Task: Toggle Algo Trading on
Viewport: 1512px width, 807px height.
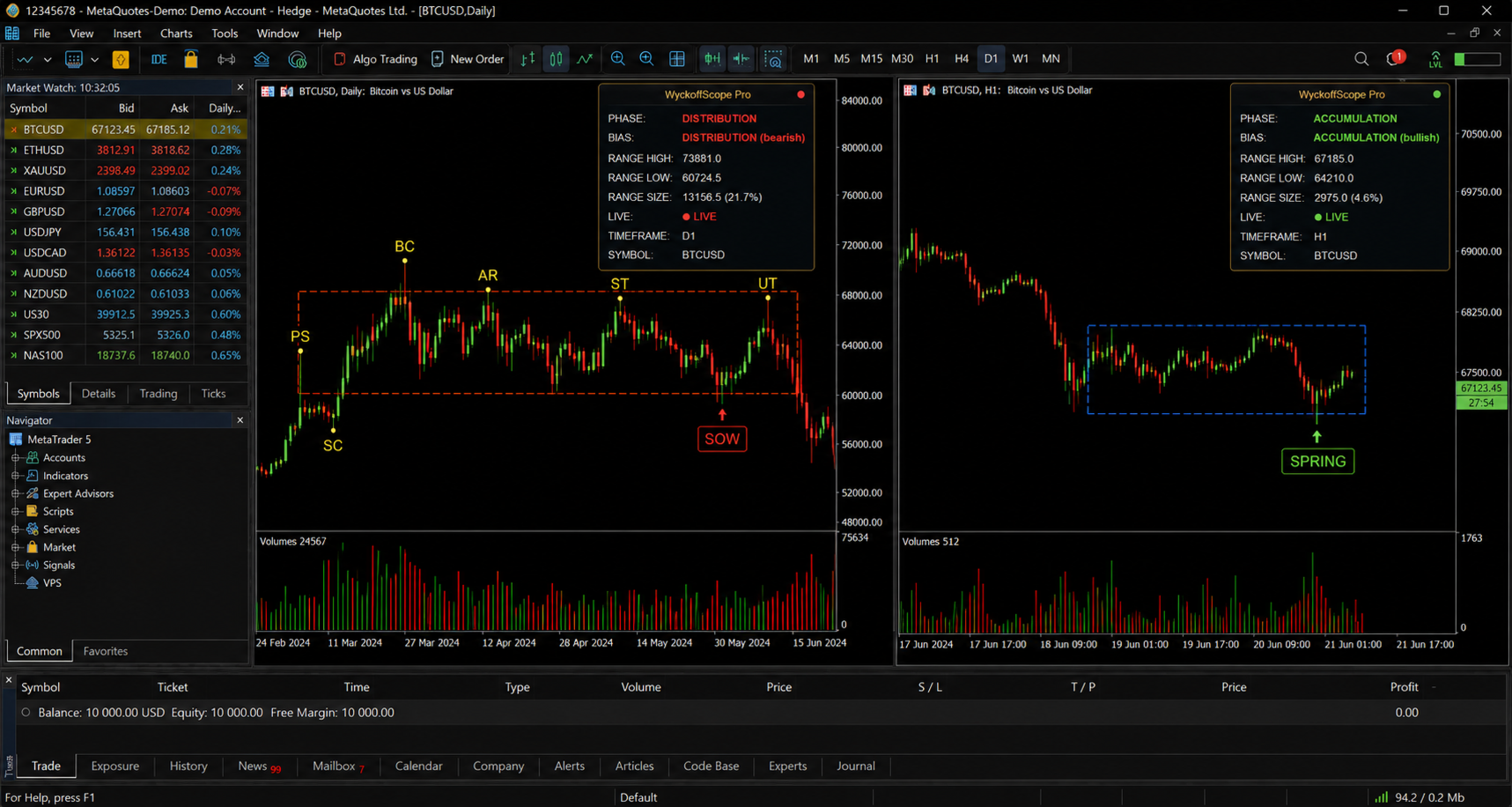Action: point(375,59)
